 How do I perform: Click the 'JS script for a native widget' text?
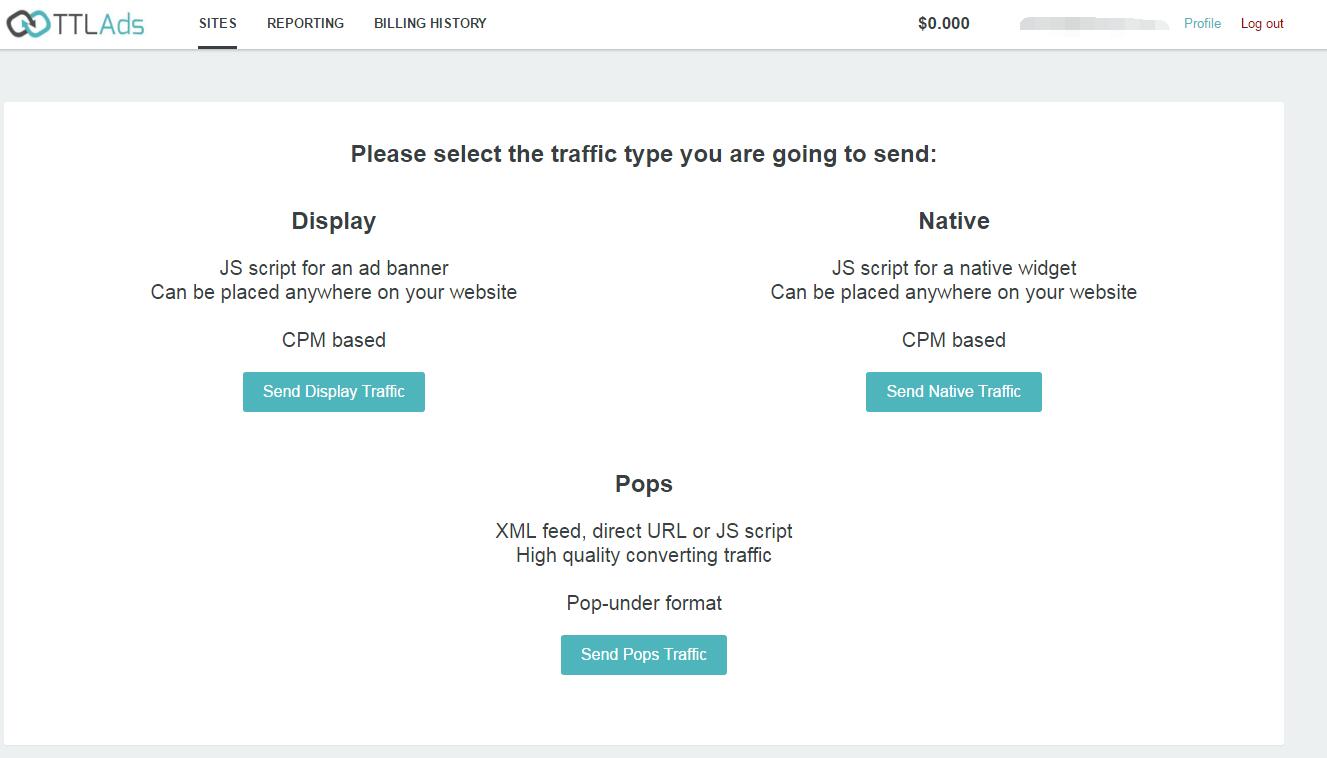click(953, 268)
